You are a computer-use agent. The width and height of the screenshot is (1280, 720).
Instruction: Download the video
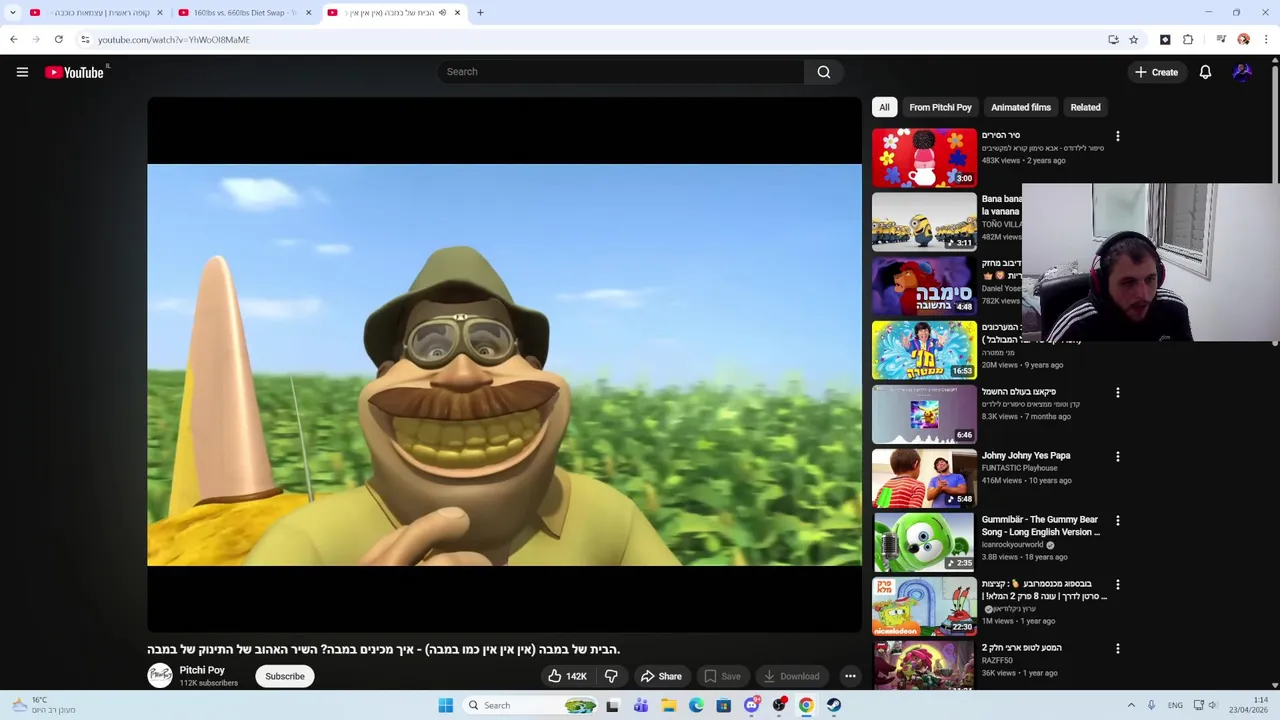pyautogui.click(x=791, y=676)
